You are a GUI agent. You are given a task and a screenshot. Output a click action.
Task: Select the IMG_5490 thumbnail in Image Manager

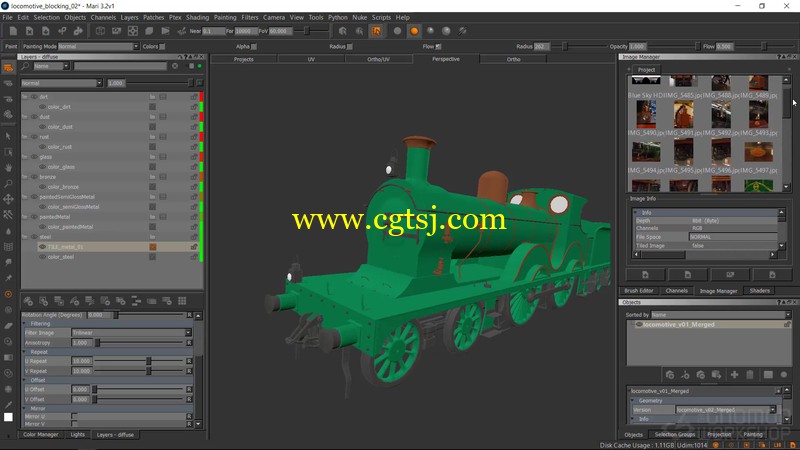tap(646, 114)
